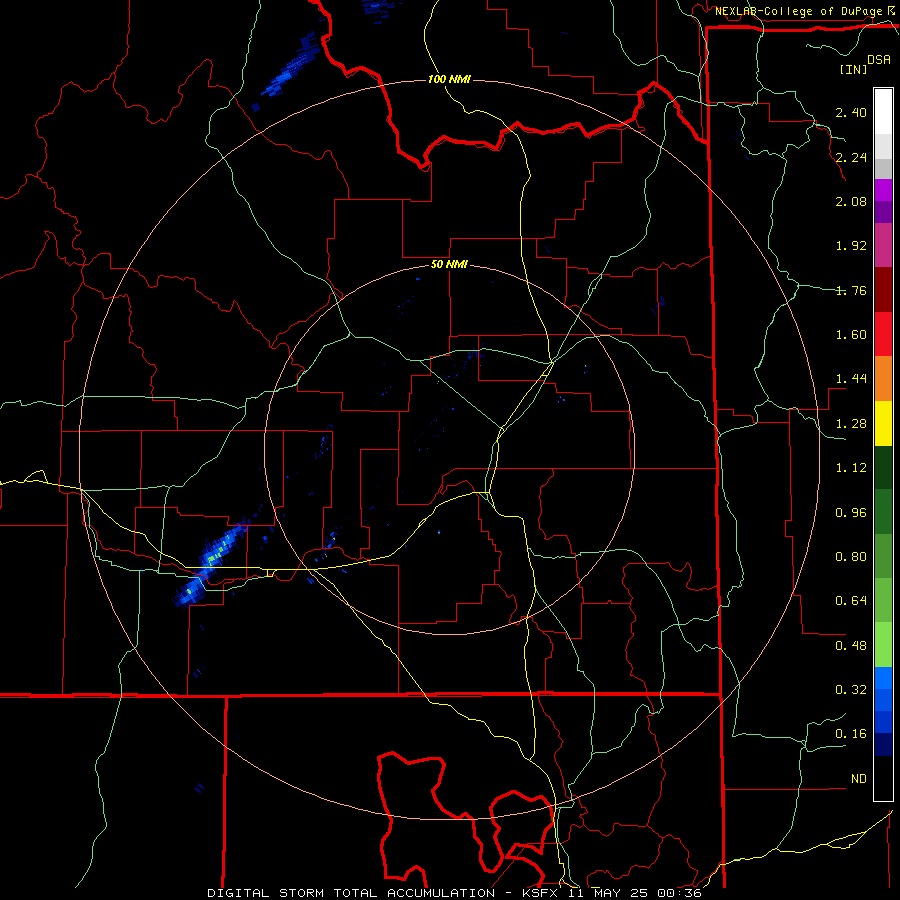The height and width of the screenshot is (900, 900).
Task: Click the ND legend label
Action: pos(859,779)
